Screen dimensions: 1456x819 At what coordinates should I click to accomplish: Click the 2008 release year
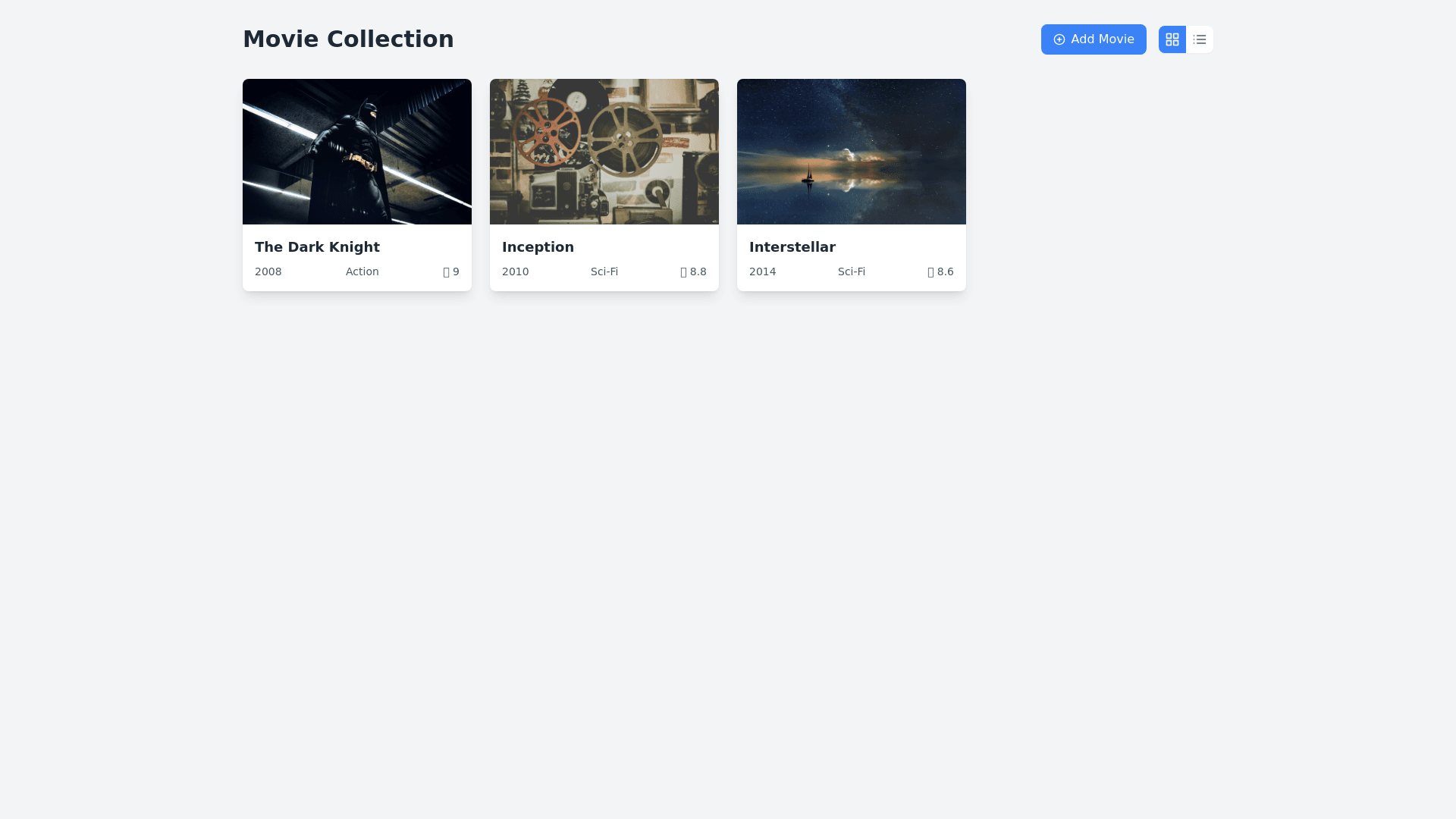pyautogui.click(x=268, y=271)
